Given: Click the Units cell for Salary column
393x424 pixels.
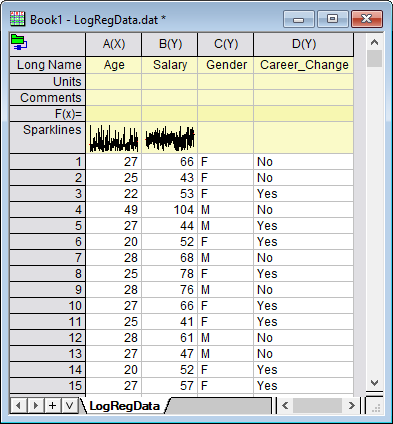Looking at the screenshot, I should [170, 82].
